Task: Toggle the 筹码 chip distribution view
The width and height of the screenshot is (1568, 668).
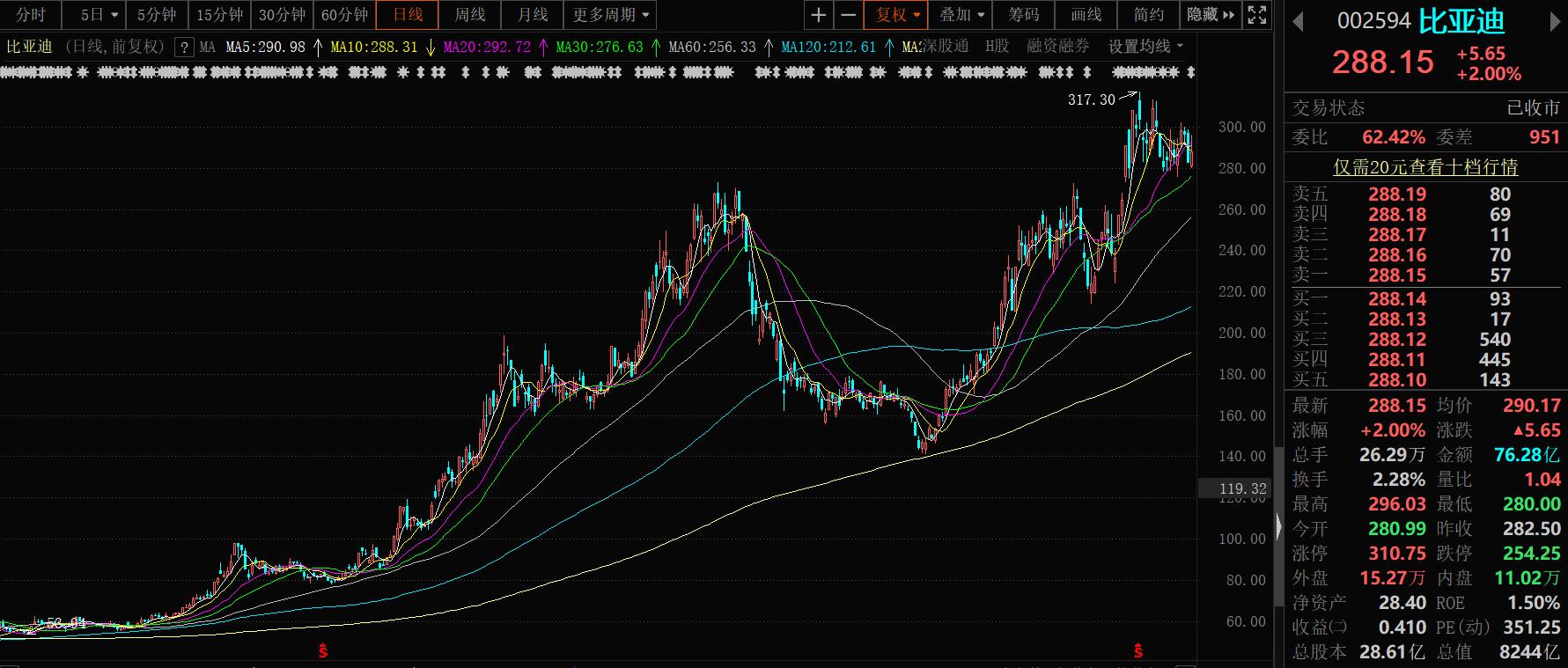Action: pos(1024,15)
